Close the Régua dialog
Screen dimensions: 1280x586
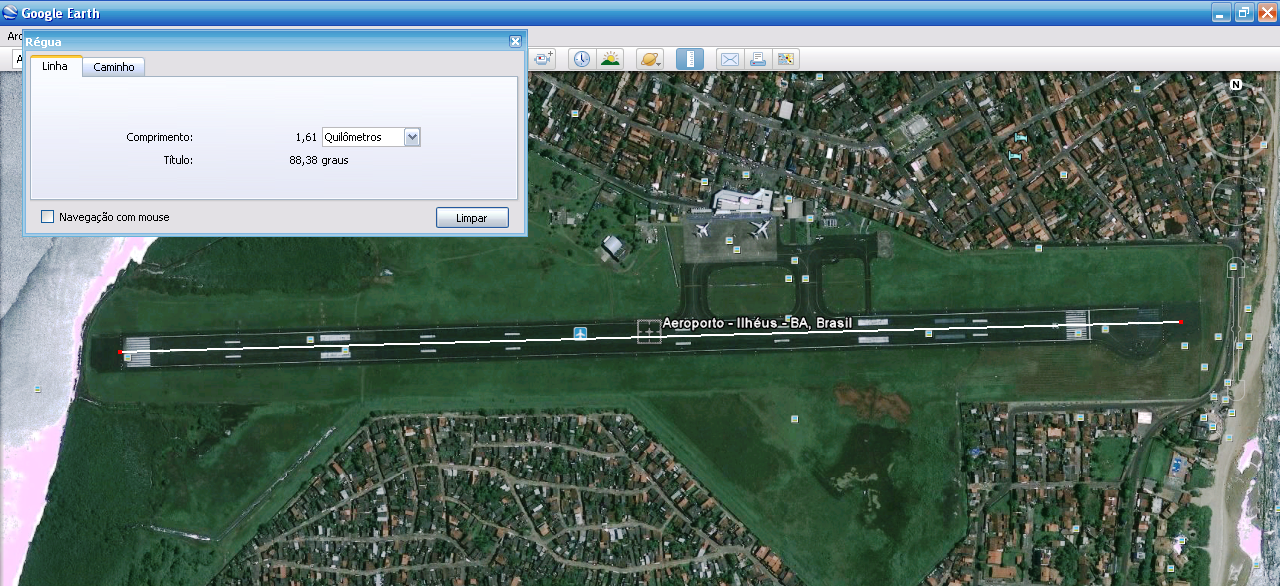pos(515,41)
